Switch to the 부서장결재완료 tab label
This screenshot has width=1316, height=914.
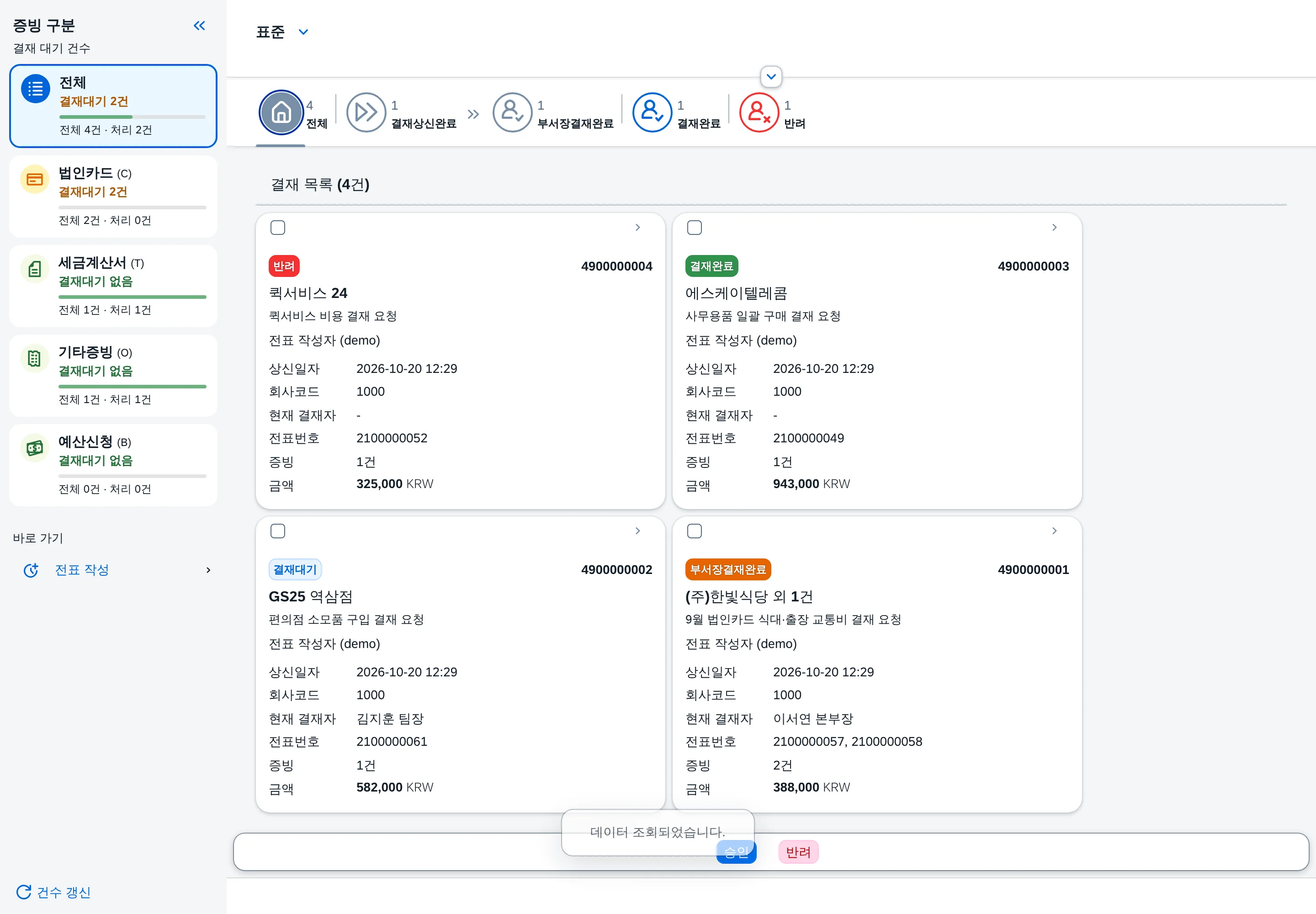pos(575,124)
